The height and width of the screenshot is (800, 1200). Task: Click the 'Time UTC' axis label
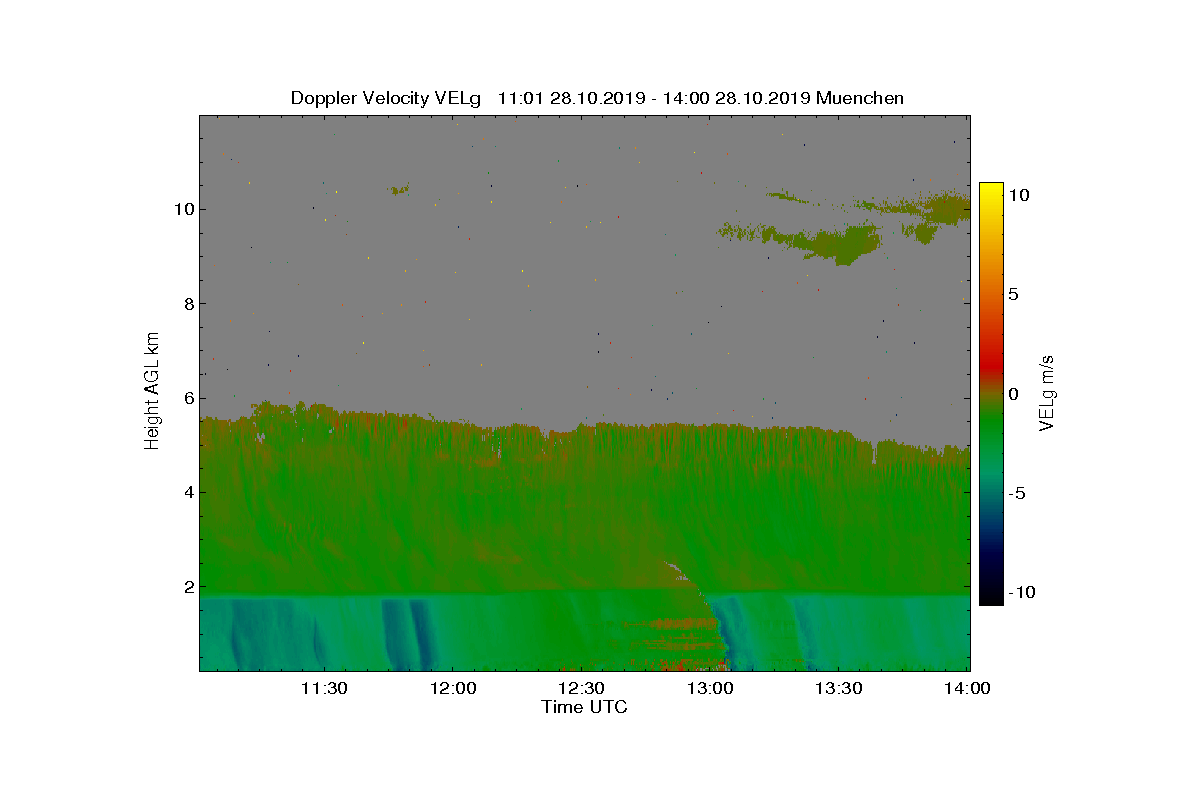585,707
